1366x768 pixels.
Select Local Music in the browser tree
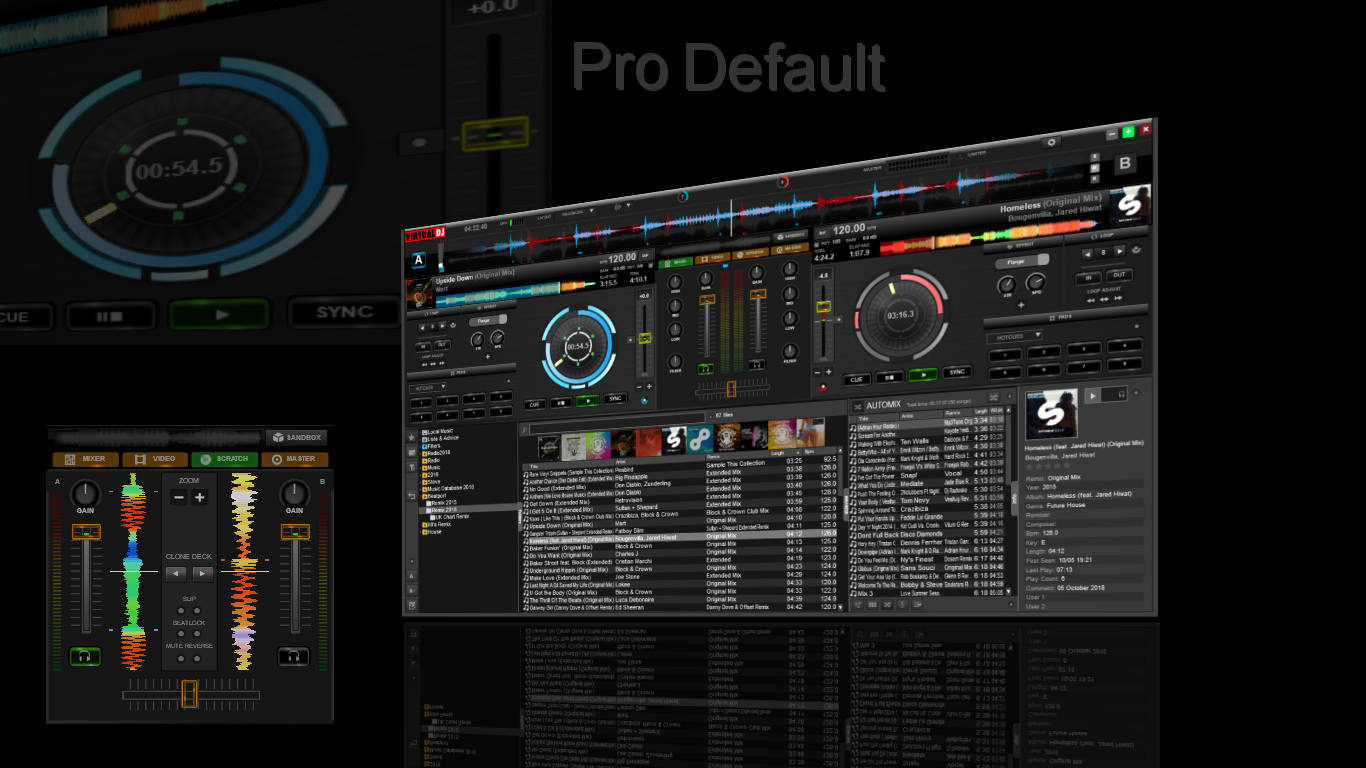[437, 431]
